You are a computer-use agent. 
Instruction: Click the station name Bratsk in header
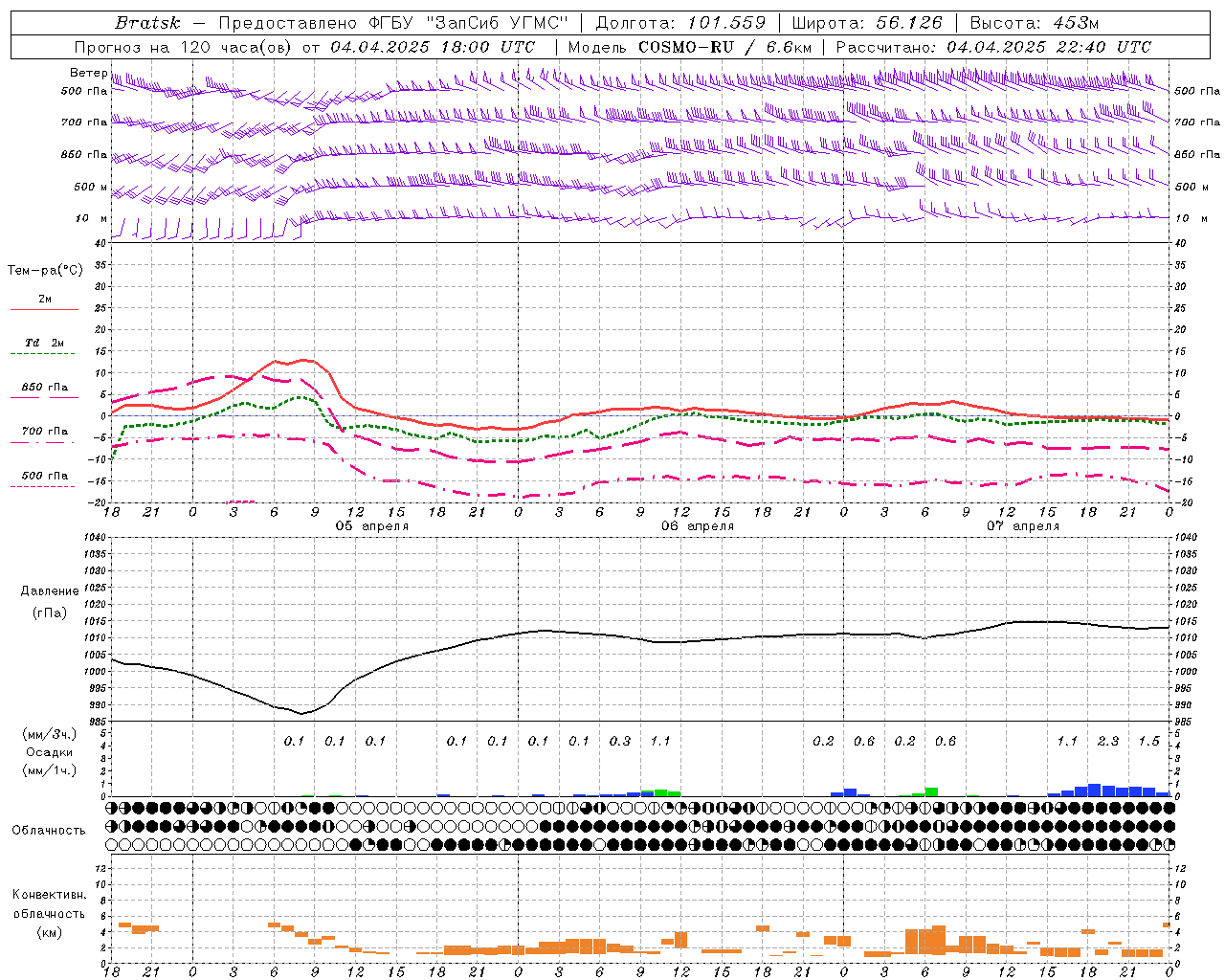(147, 23)
